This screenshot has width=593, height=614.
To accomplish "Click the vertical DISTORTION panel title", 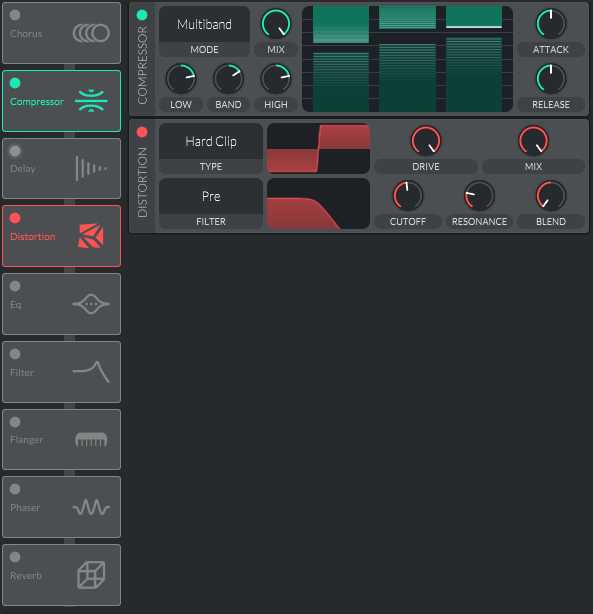I will (142, 182).
